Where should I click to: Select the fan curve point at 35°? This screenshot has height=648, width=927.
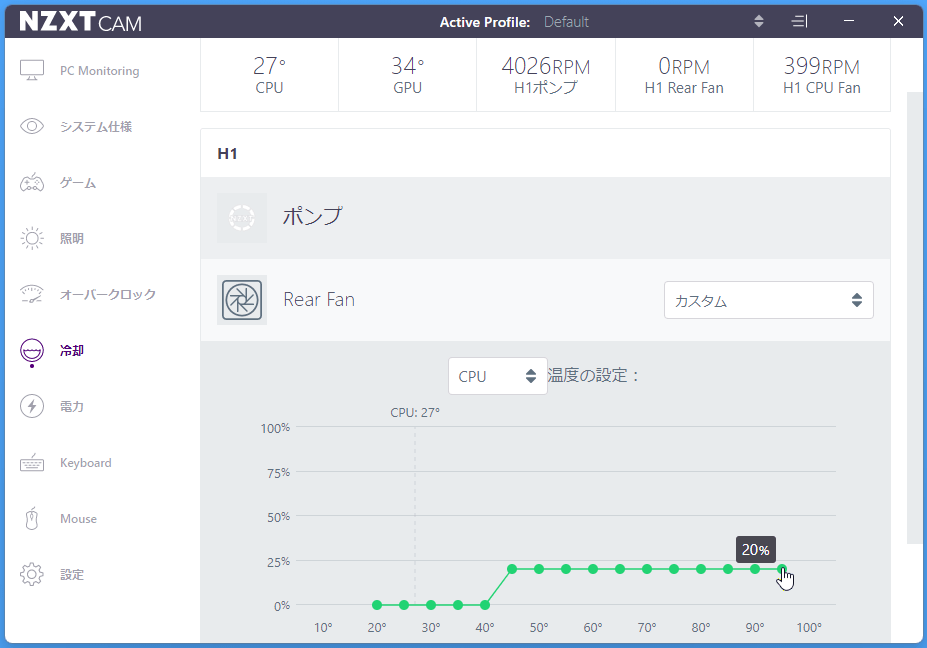pyautogui.click(x=458, y=605)
